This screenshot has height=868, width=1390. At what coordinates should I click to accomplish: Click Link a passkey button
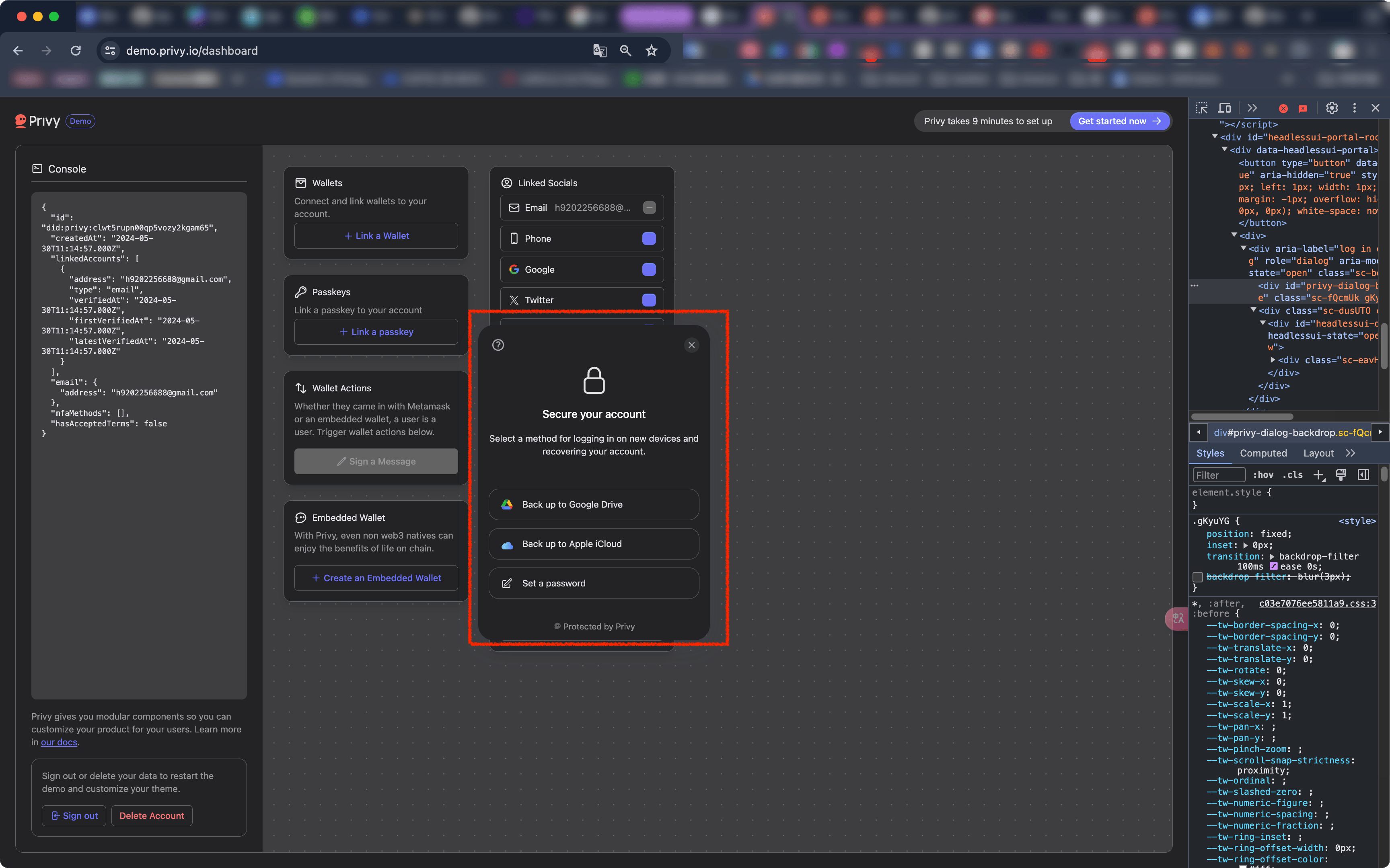[x=376, y=332]
